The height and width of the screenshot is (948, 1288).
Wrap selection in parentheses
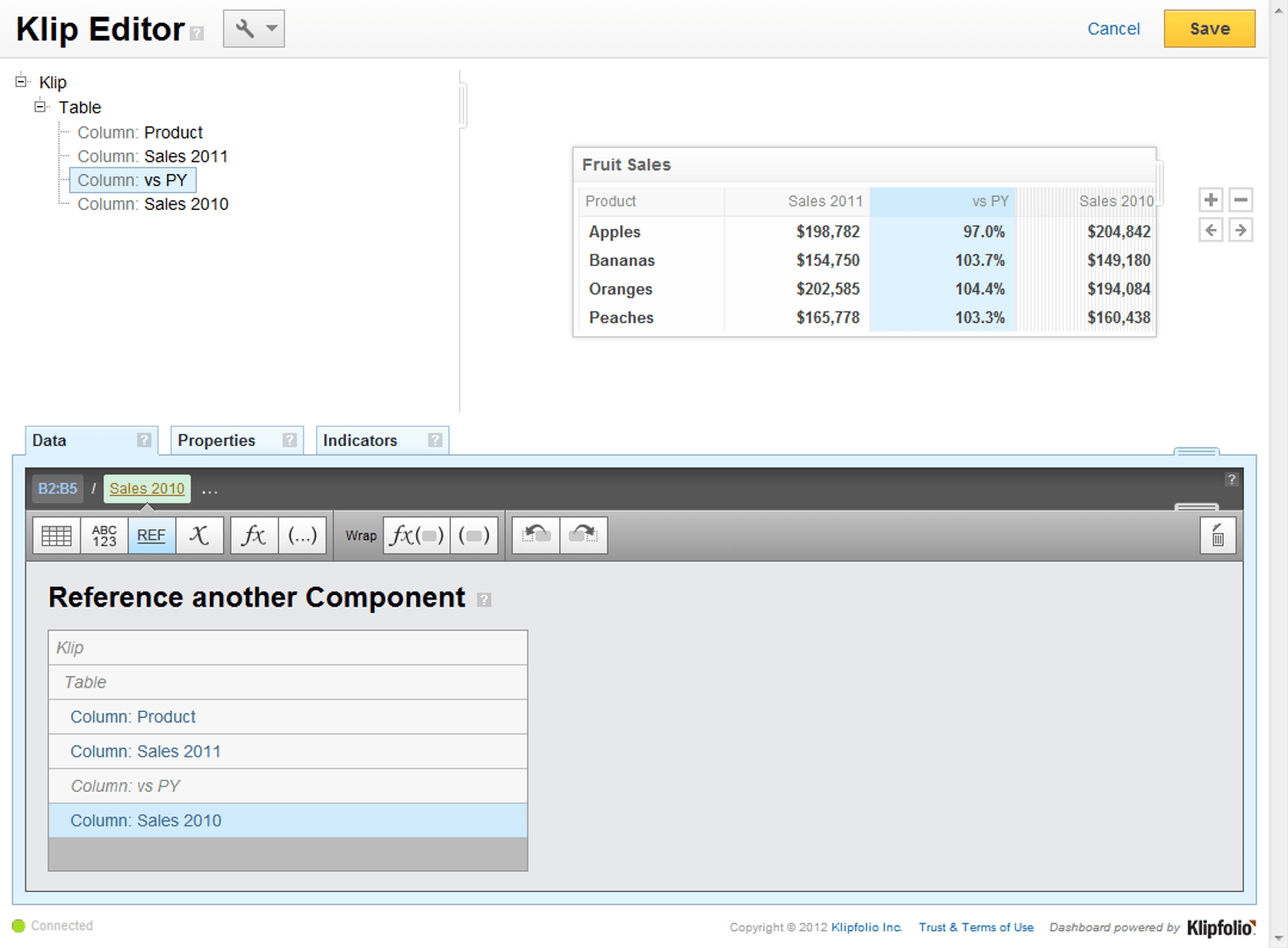474,535
